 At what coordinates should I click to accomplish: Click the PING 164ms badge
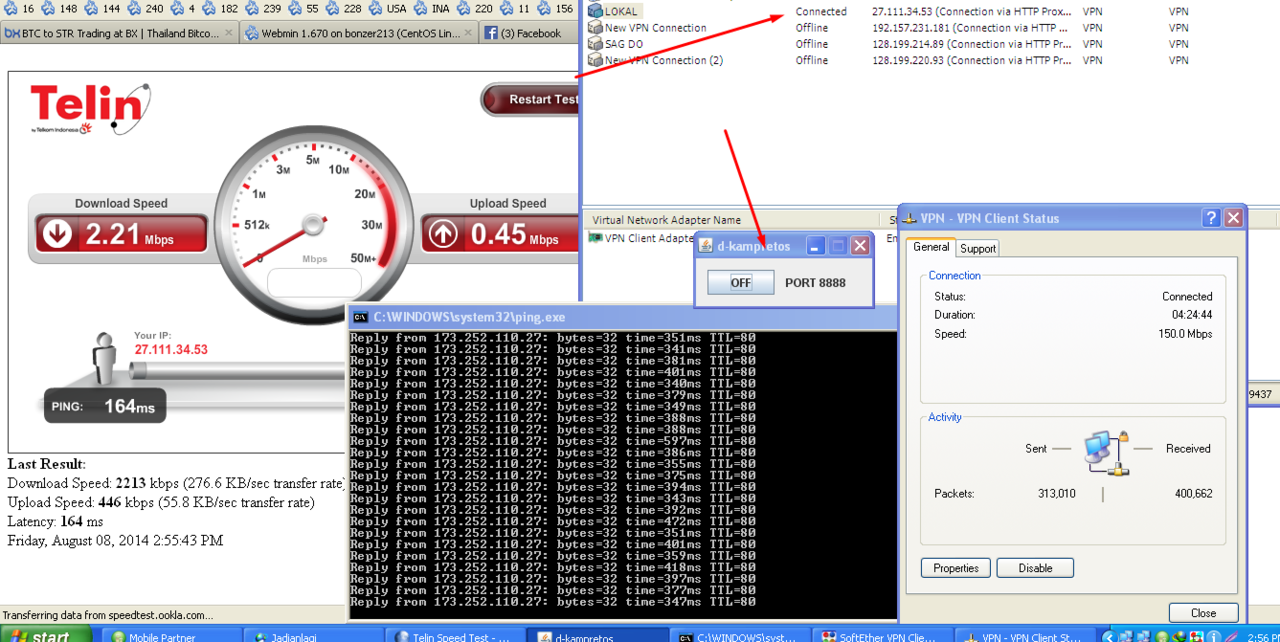103,406
